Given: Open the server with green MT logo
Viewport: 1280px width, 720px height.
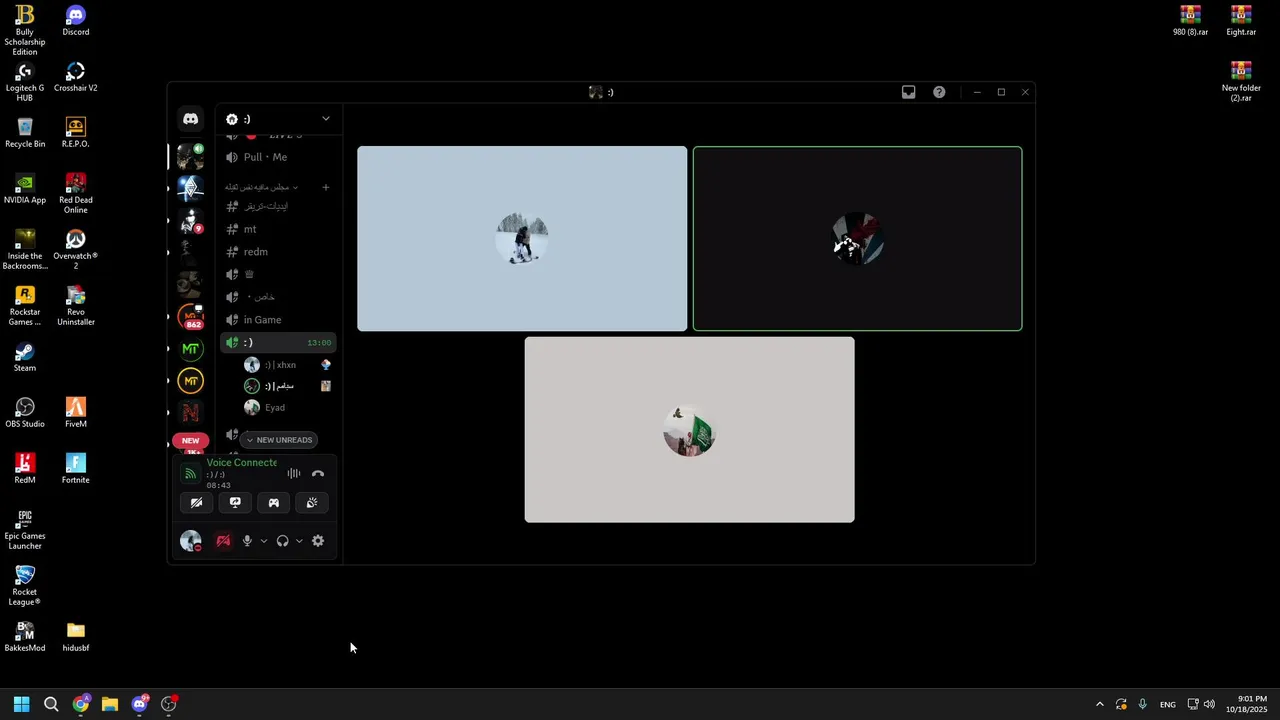Looking at the screenshot, I should coord(190,349).
